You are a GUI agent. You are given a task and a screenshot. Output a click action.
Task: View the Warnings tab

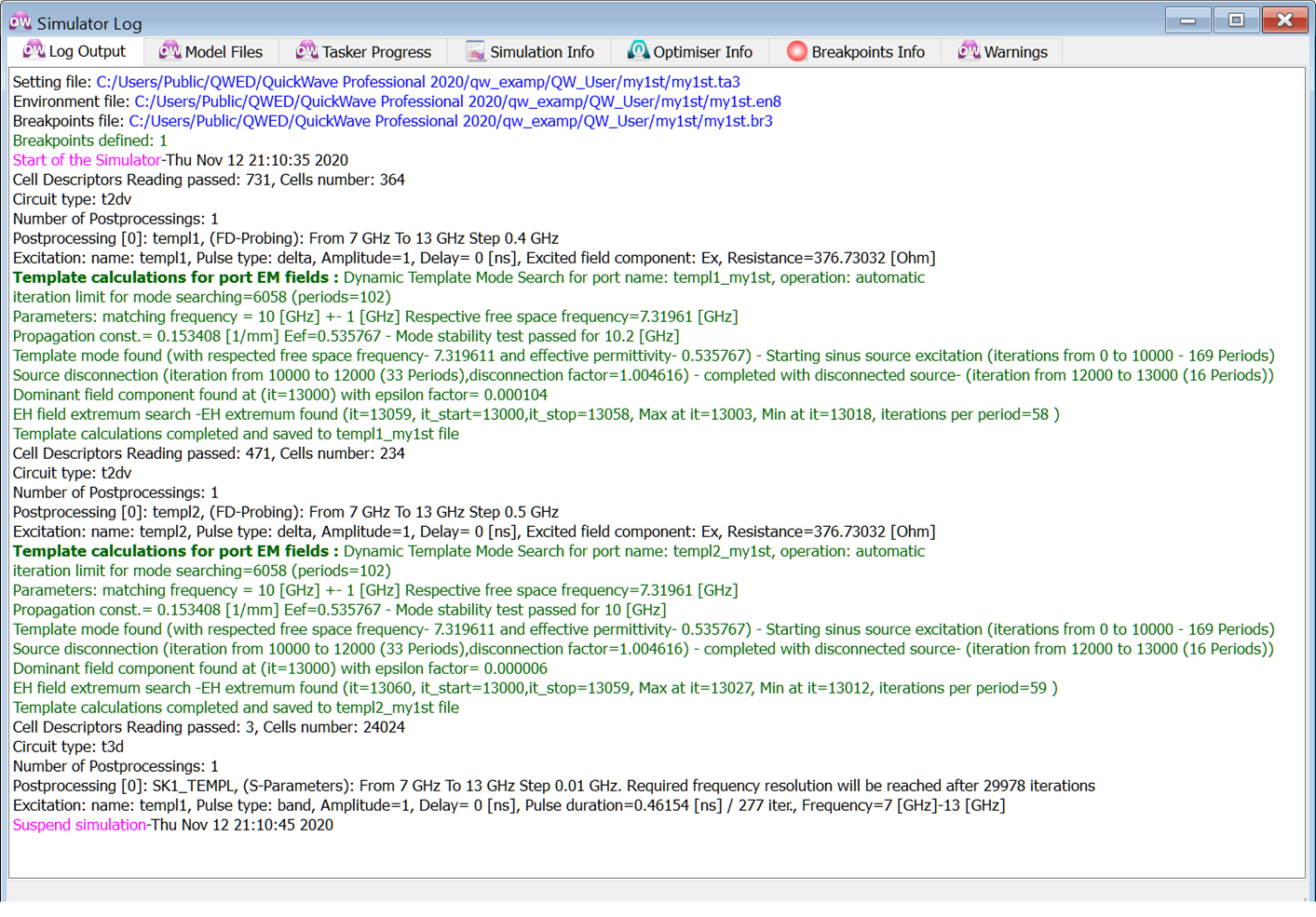point(1003,51)
